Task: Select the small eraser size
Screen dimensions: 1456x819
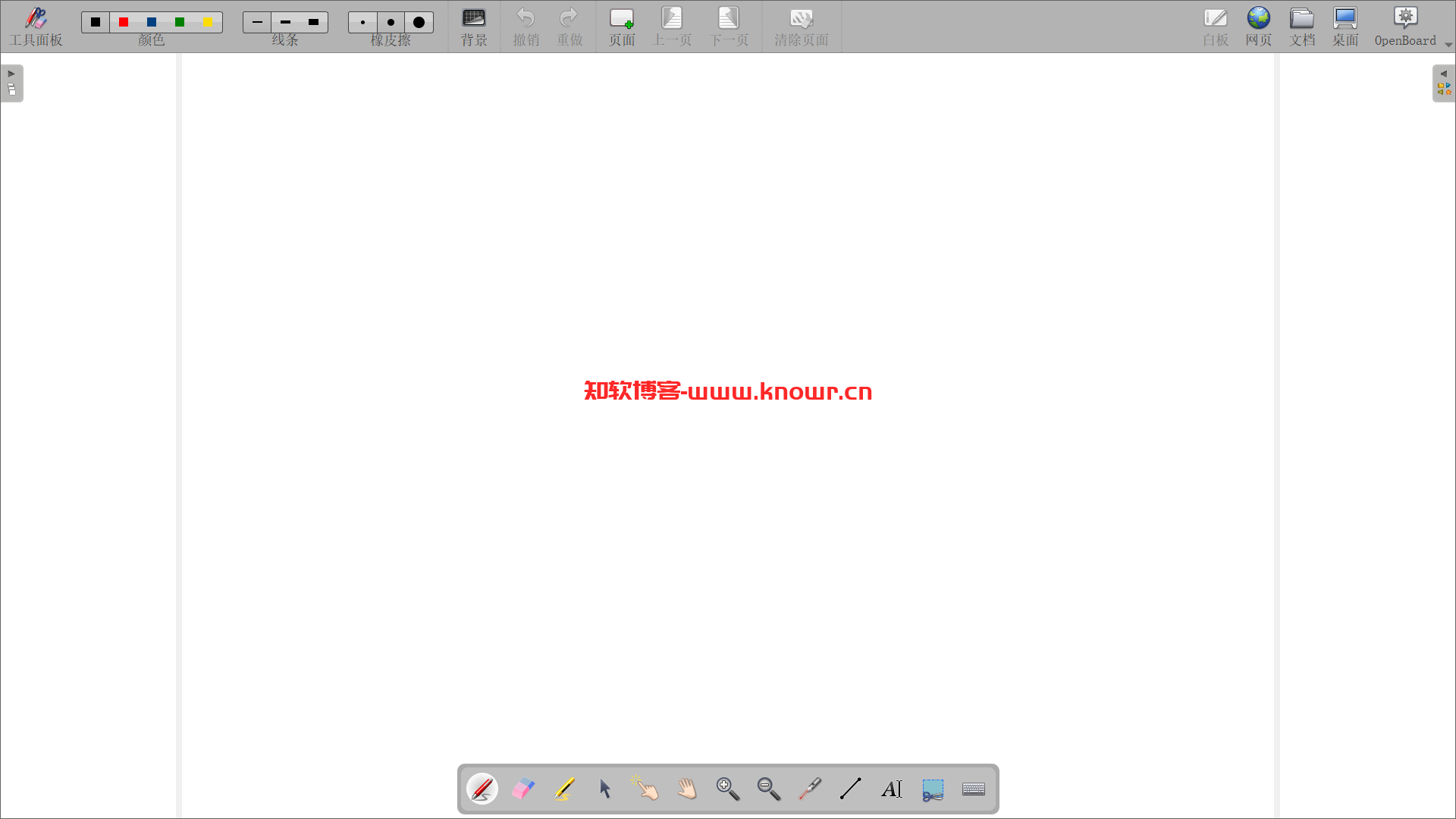Action: click(362, 22)
